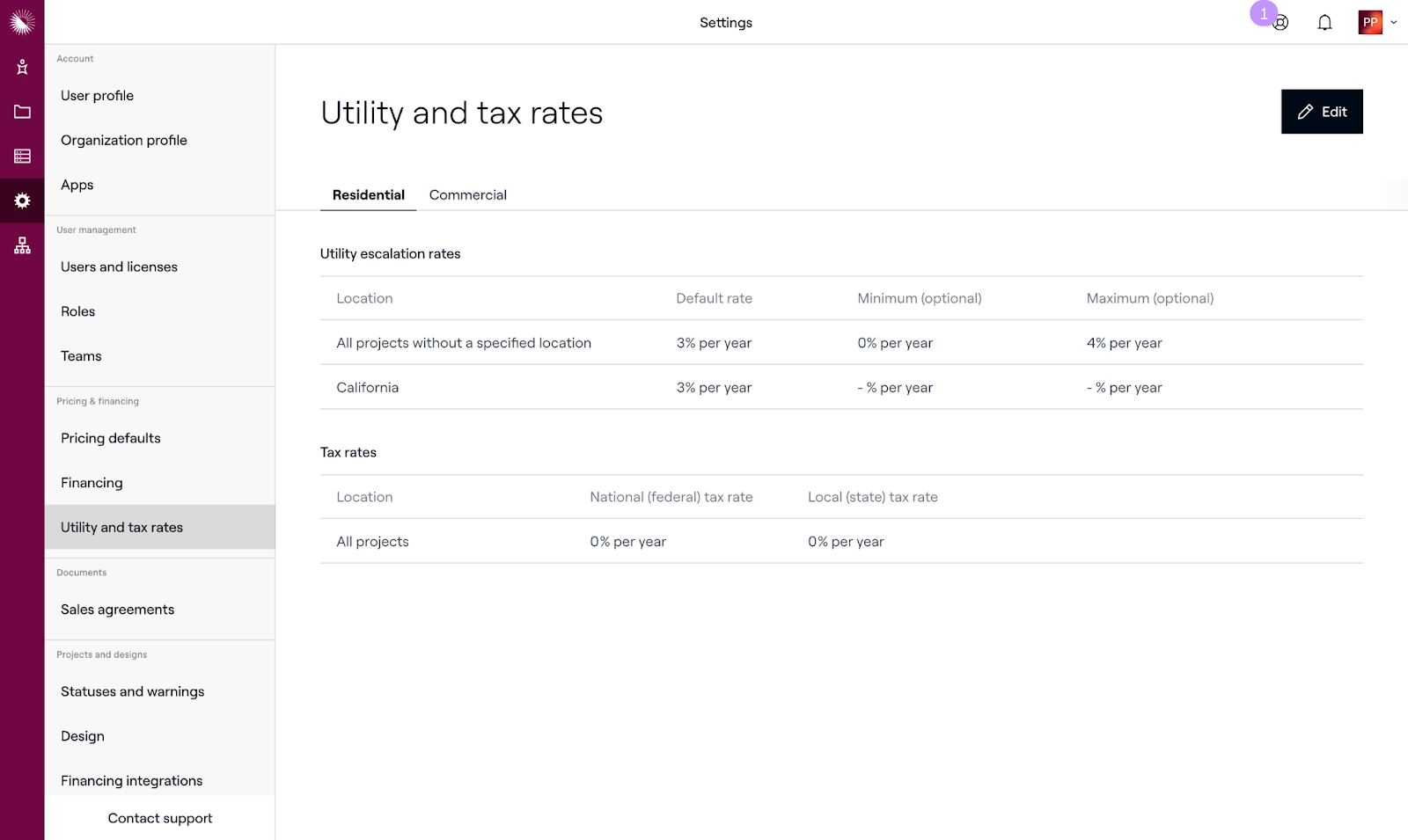Click the Aurora sunburst logo icon

coord(22,22)
